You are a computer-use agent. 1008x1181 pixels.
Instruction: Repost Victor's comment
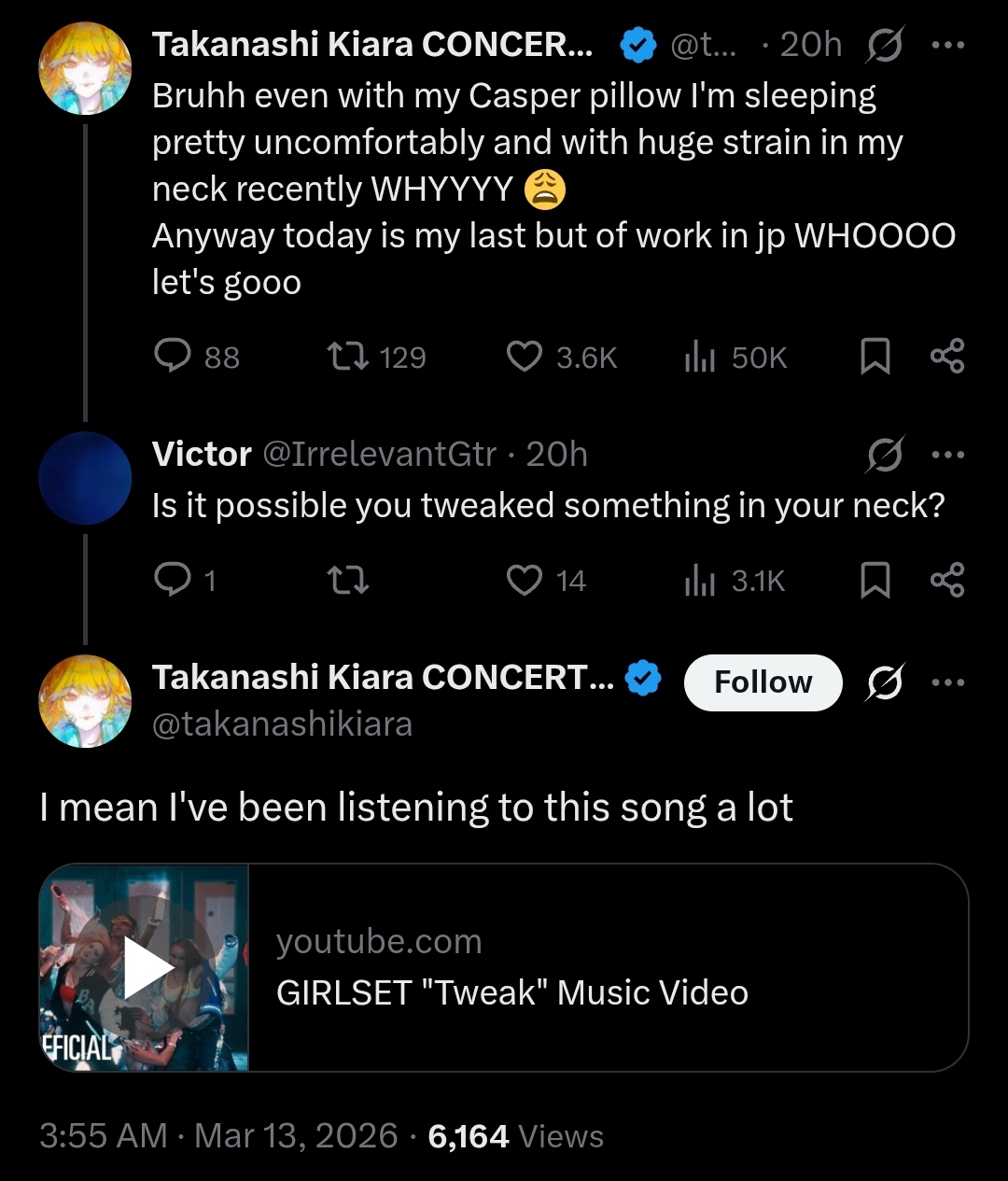(349, 580)
